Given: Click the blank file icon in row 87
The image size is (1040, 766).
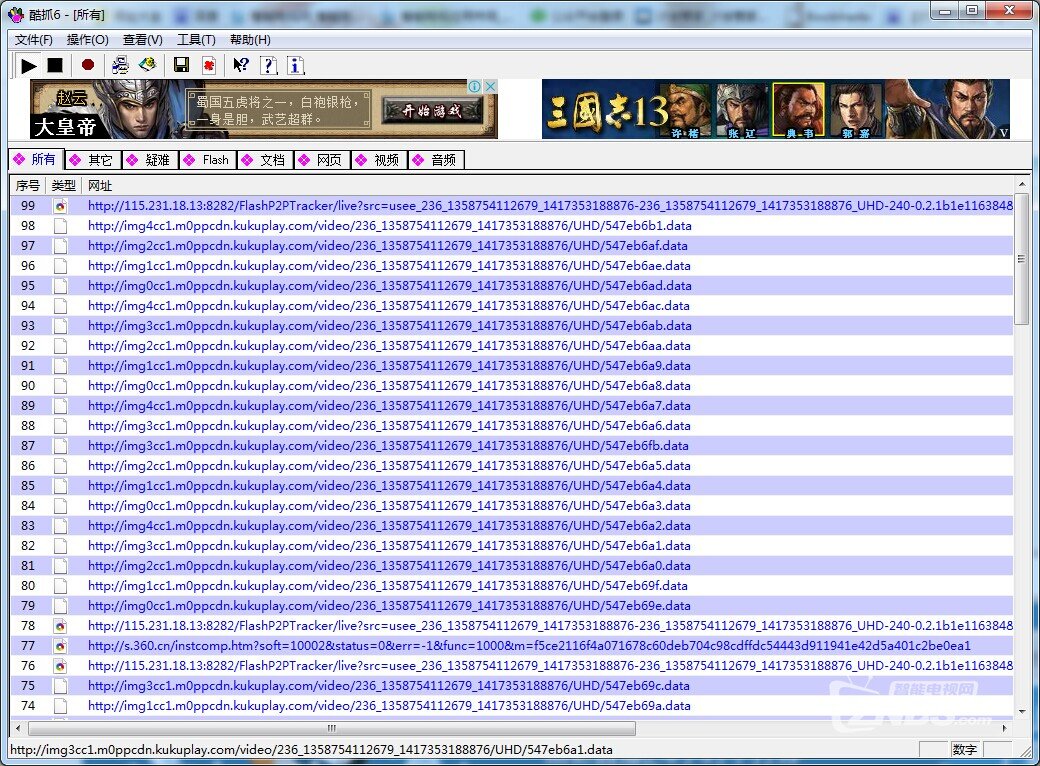Looking at the screenshot, I should click(x=60, y=446).
